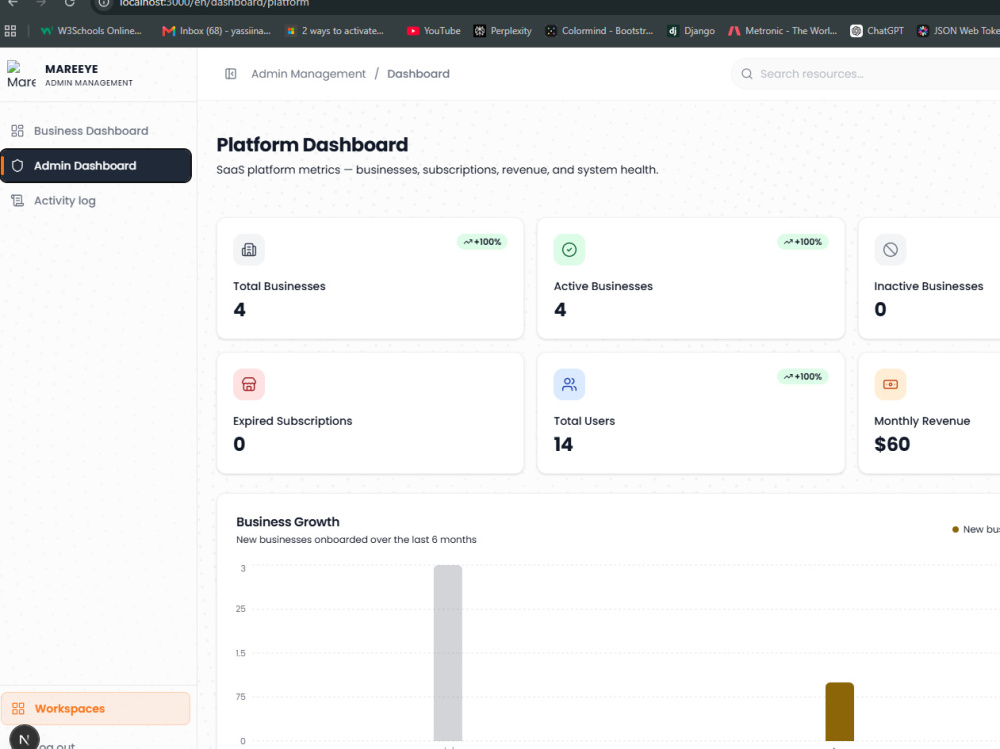
Task: Select Admin Dashboard in the sidebar
Action: [x=96, y=166]
